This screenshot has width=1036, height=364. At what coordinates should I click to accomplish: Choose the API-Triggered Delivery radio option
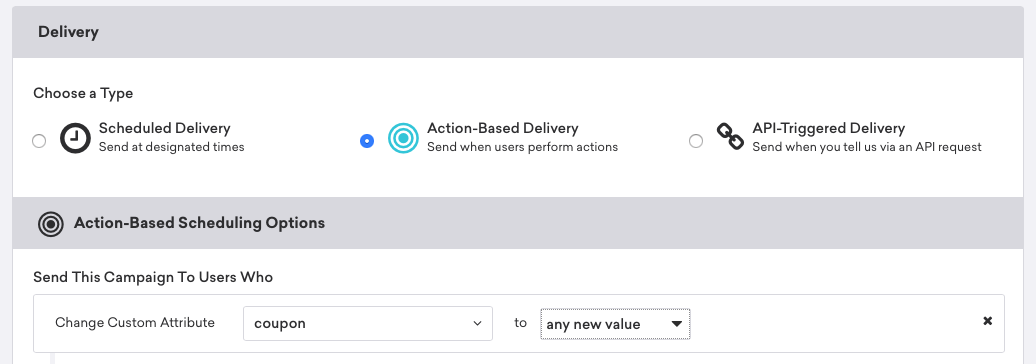tap(696, 141)
